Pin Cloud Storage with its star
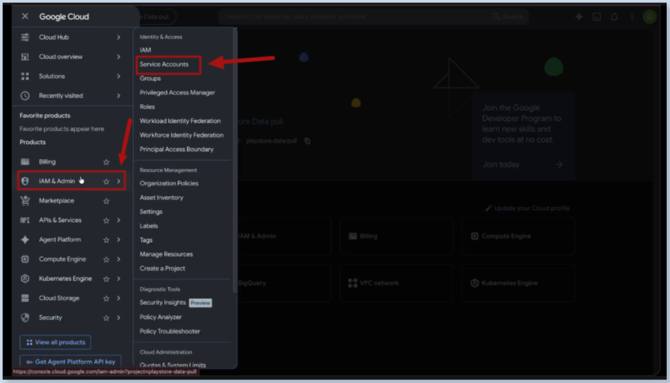The height and width of the screenshot is (383, 670). (106, 298)
